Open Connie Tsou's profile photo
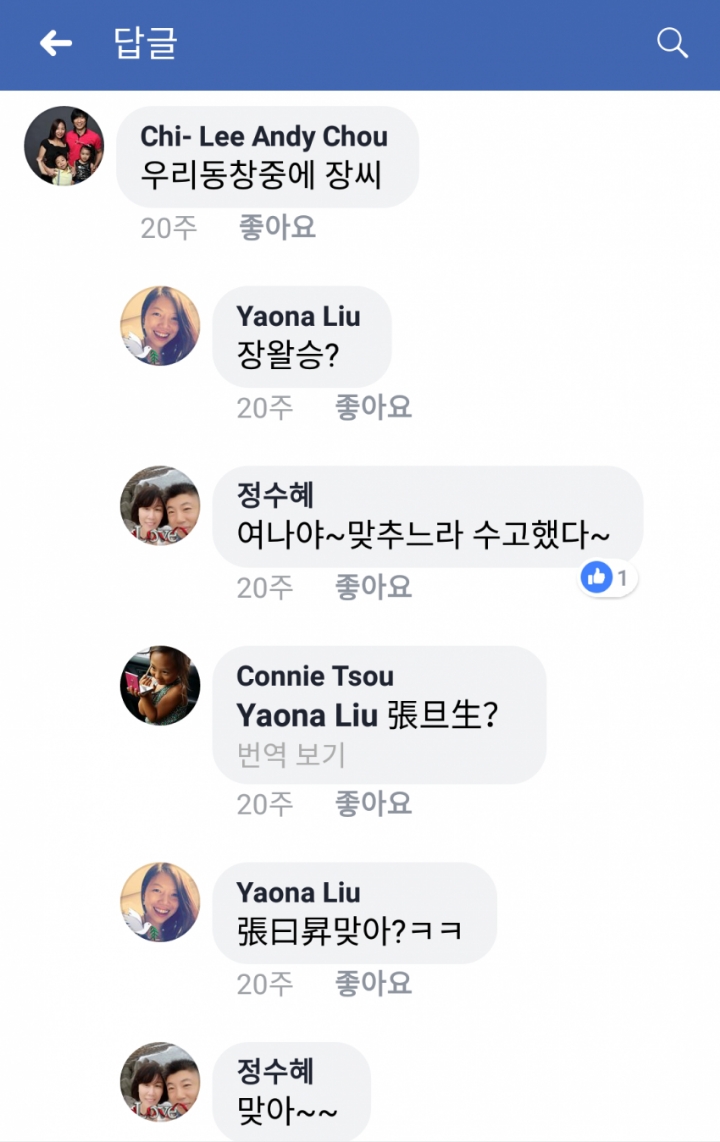 point(160,685)
